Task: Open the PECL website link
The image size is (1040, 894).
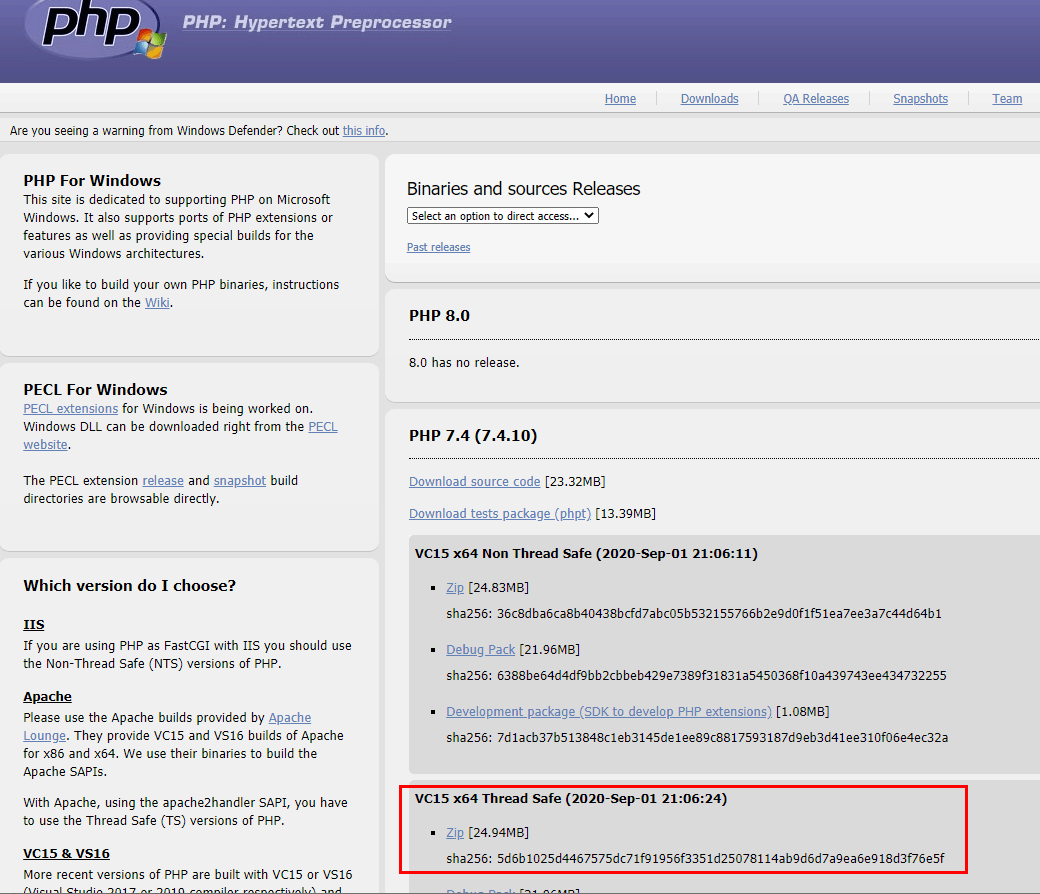Action: (x=323, y=426)
